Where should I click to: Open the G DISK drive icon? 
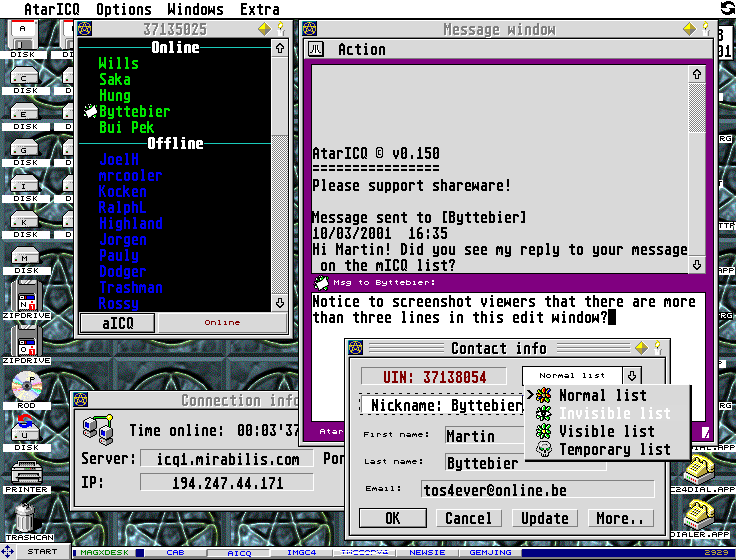(25, 153)
